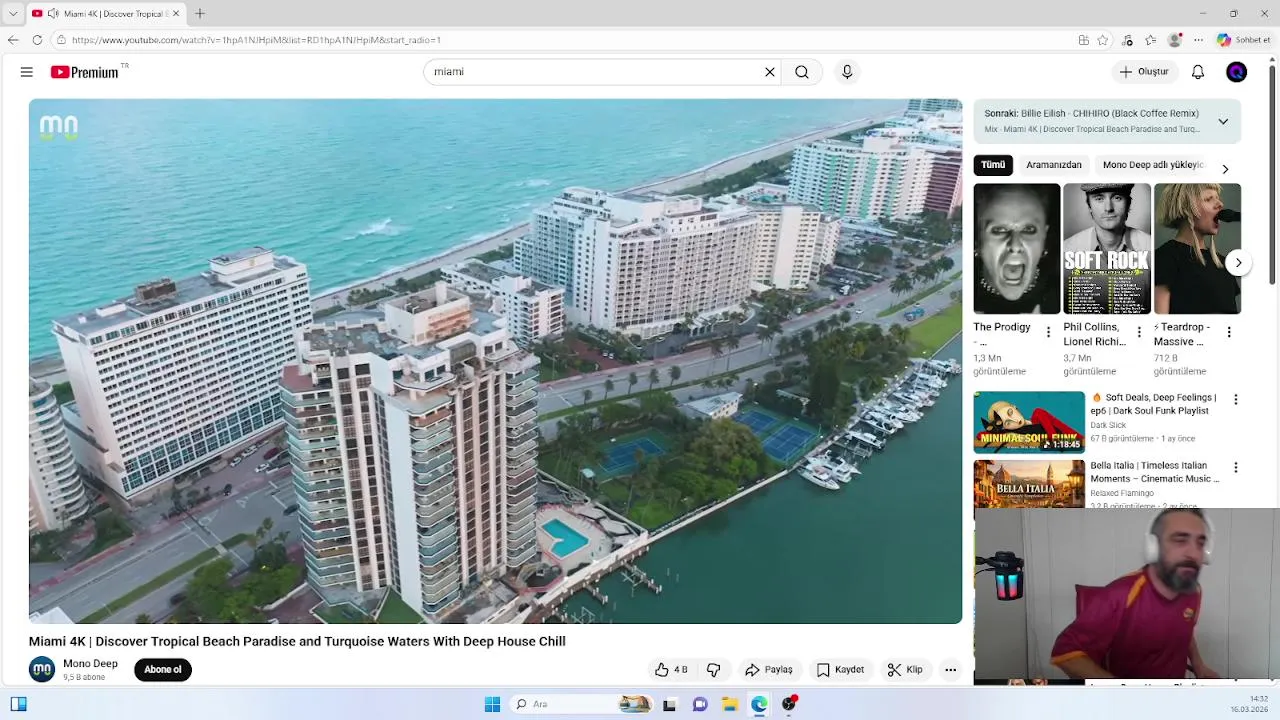Image resolution: width=1280 pixels, height=720 pixels.
Task: Open the Soft Rock video thumbnail
Action: coord(1107,249)
